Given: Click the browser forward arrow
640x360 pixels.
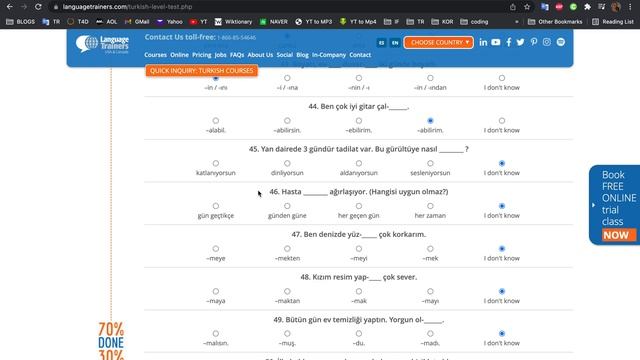Looking at the screenshot, I should tap(24, 7).
